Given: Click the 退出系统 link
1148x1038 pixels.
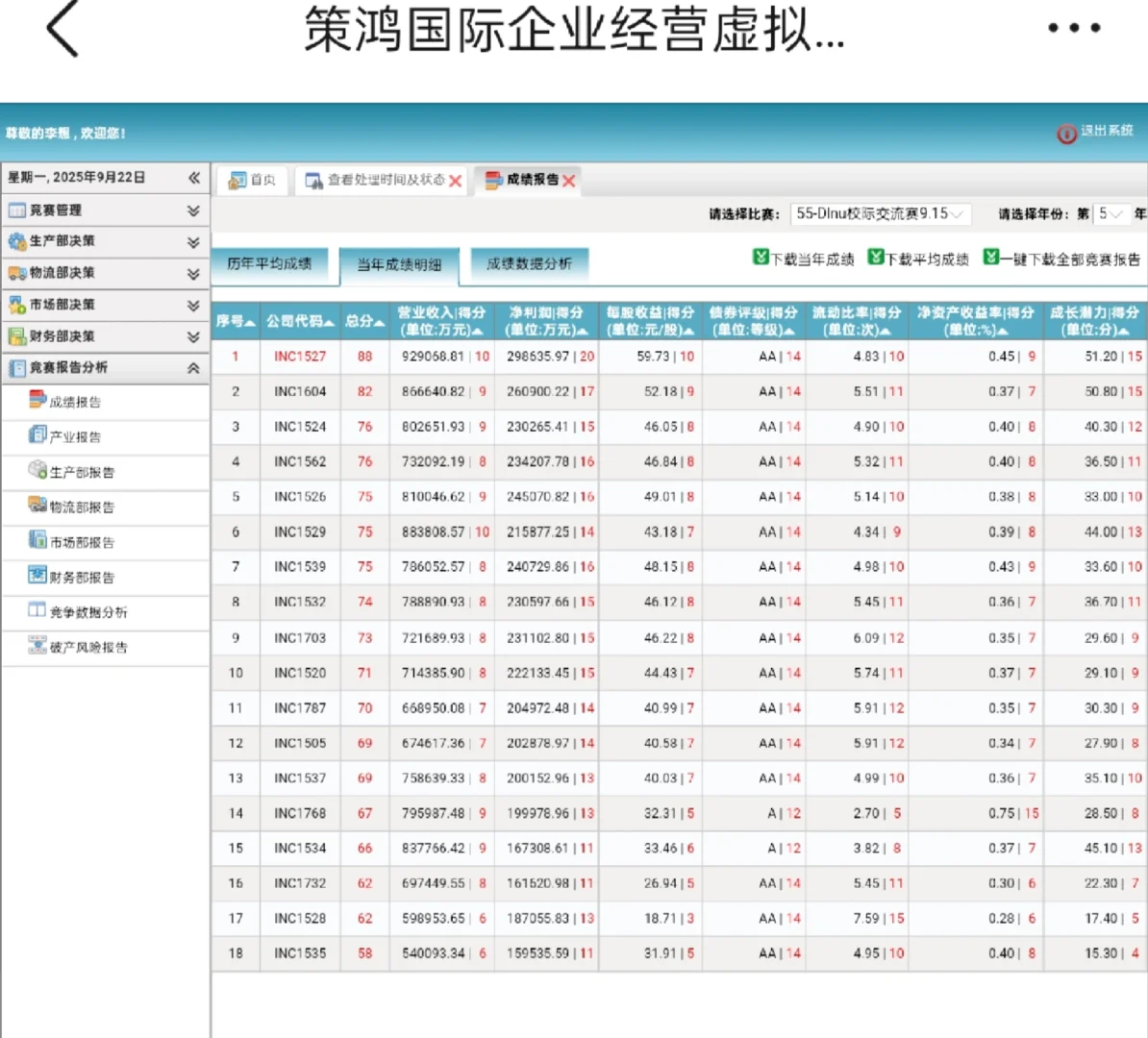Looking at the screenshot, I should point(1107,131).
